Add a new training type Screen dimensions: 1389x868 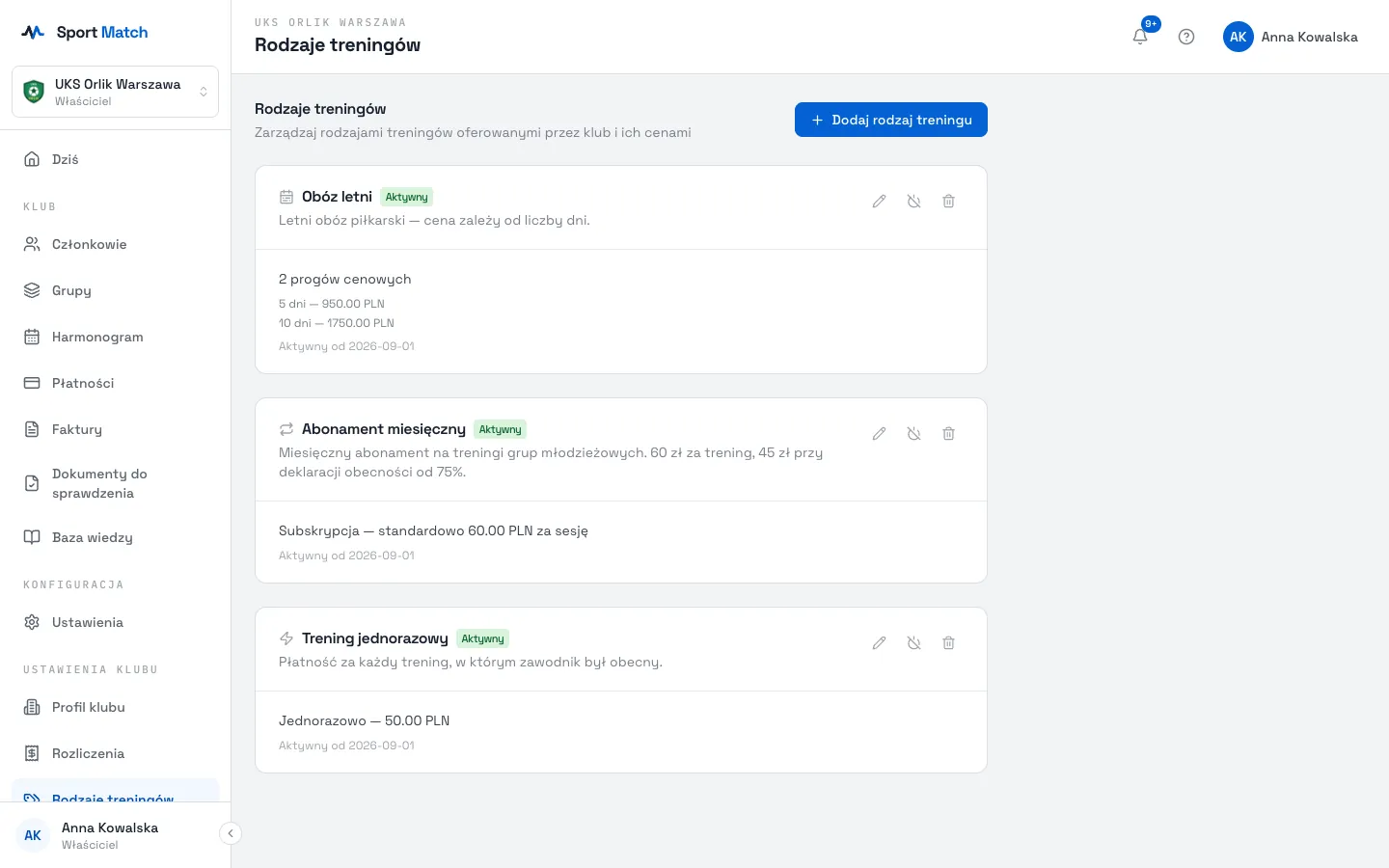891,120
